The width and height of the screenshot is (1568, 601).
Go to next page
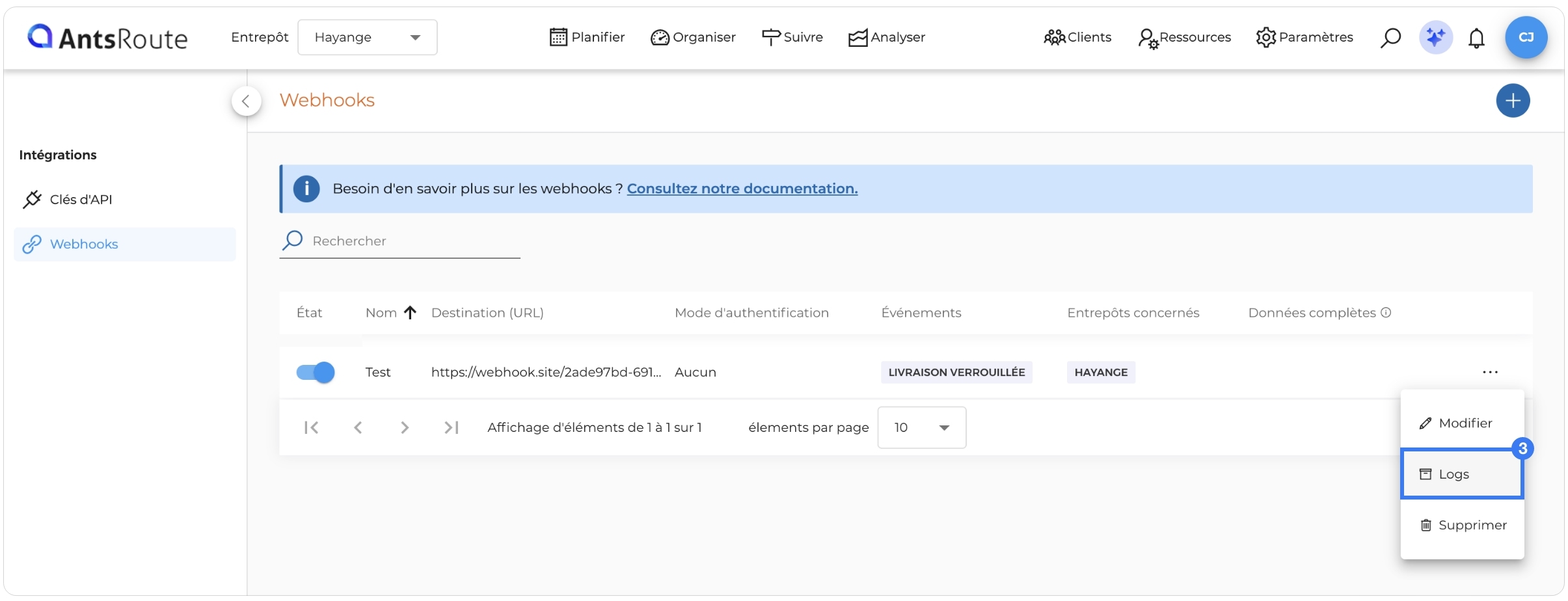click(x=405, y=427)
